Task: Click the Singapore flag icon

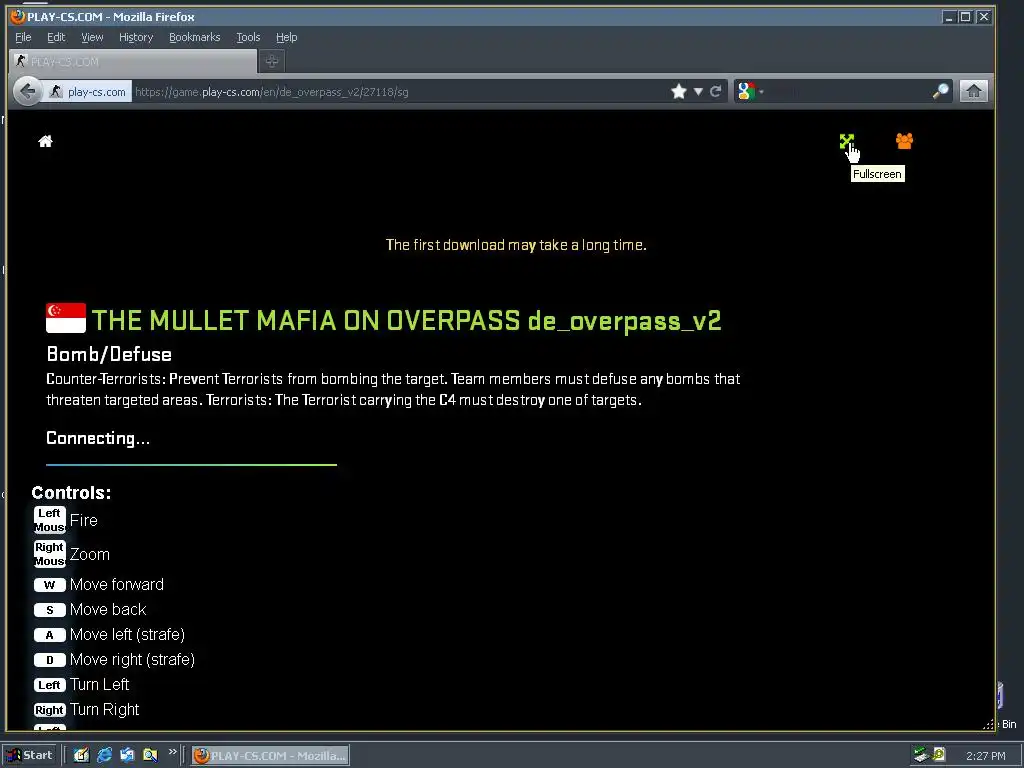Action: 66,318
